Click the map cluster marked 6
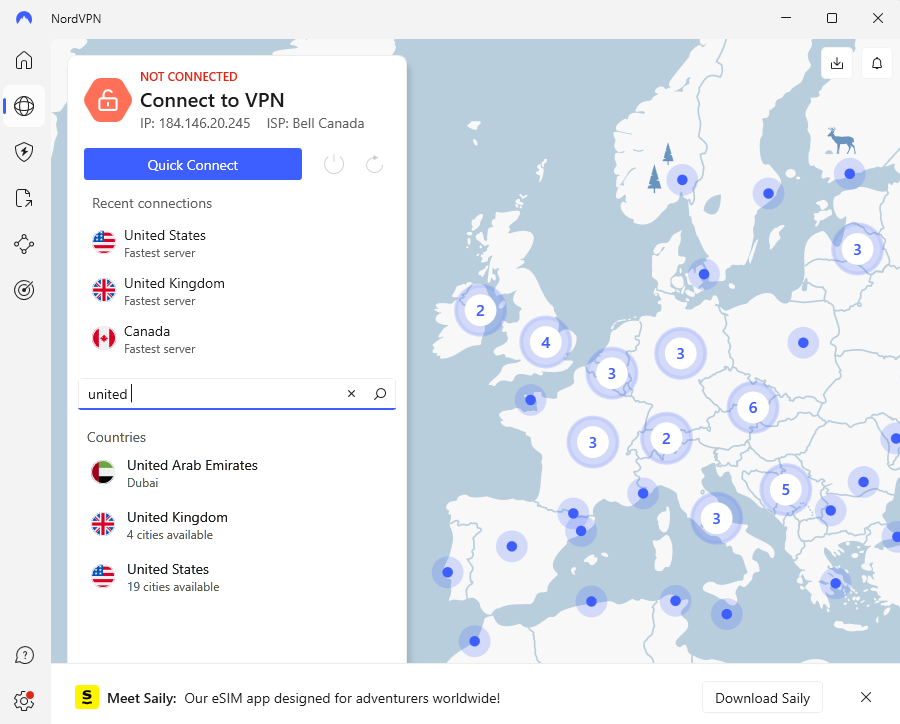This screenshot has width=900, height=724. click(x=753, y=407)
